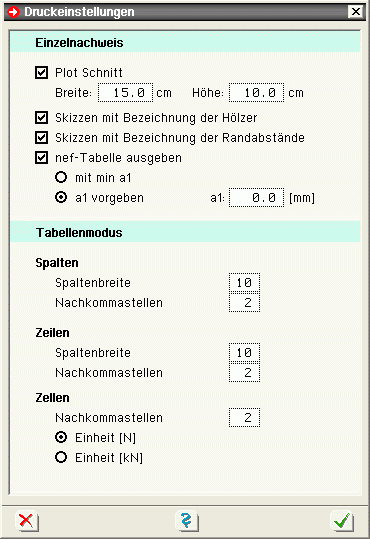Click Spaltenbreite field under Spalten
Viewport: 370px width, 539px height.
coord(244,283)
